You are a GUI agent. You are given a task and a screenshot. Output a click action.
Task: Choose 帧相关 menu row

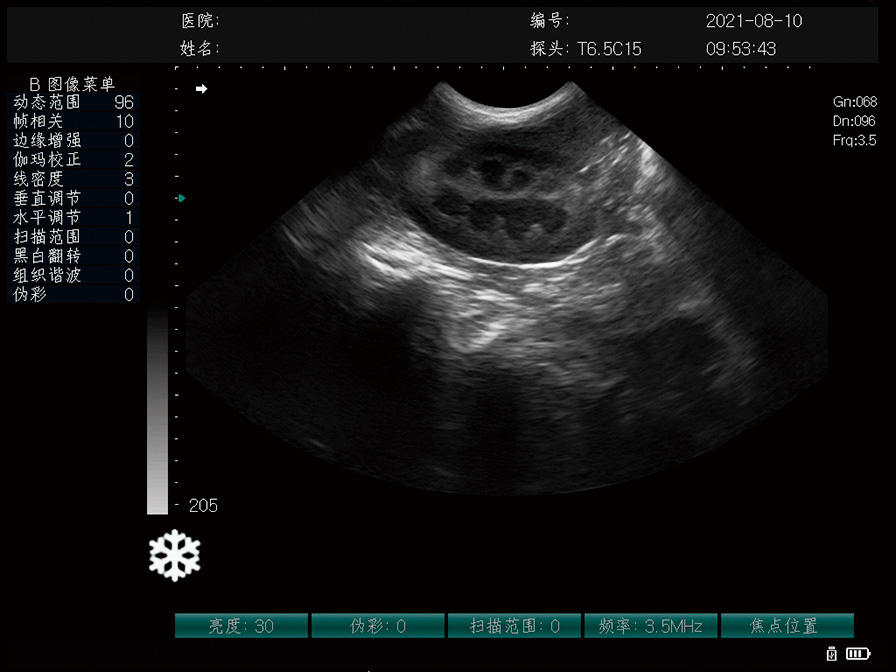pos(73,121)
